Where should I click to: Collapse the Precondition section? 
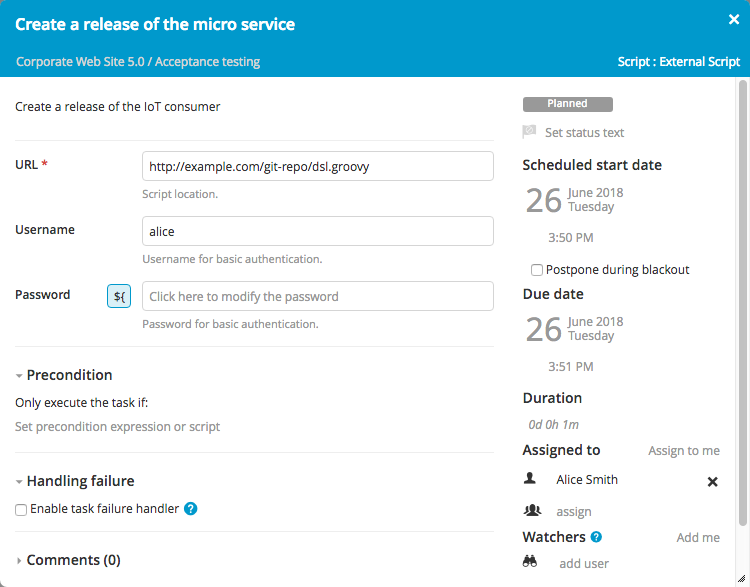[20, 375]
